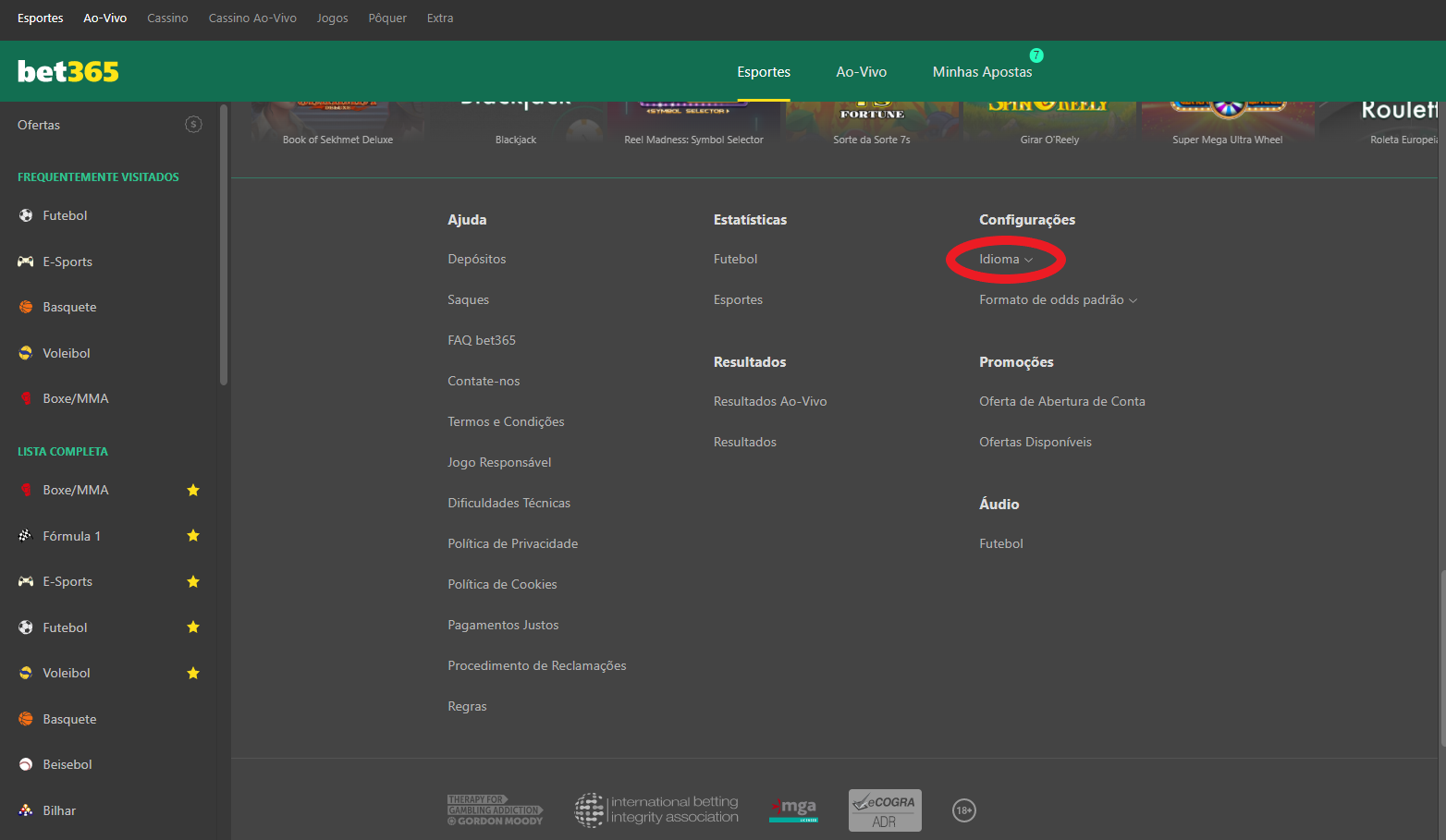Open the Gordon Moody gambling therapy logo
1446x840 pixels.
496,810
